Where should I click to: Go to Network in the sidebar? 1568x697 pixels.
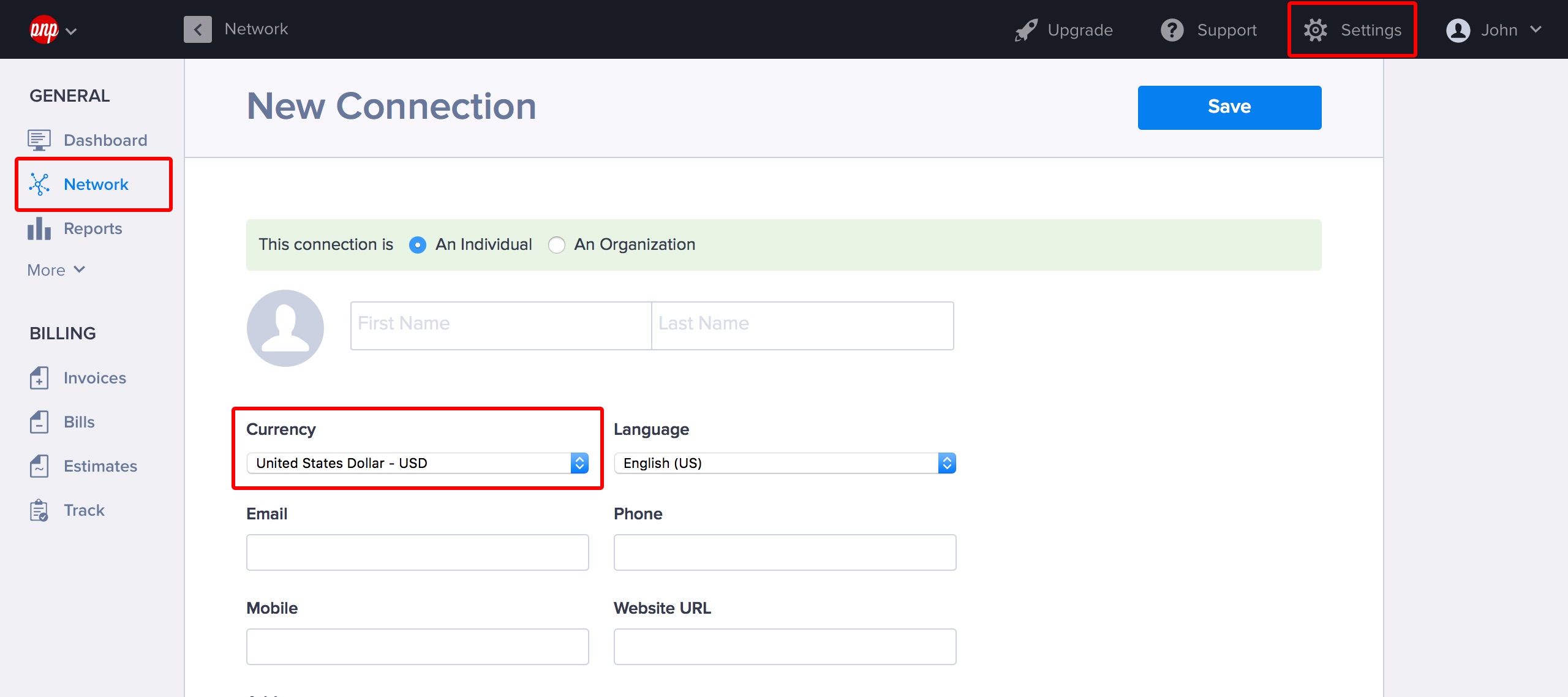96,184
